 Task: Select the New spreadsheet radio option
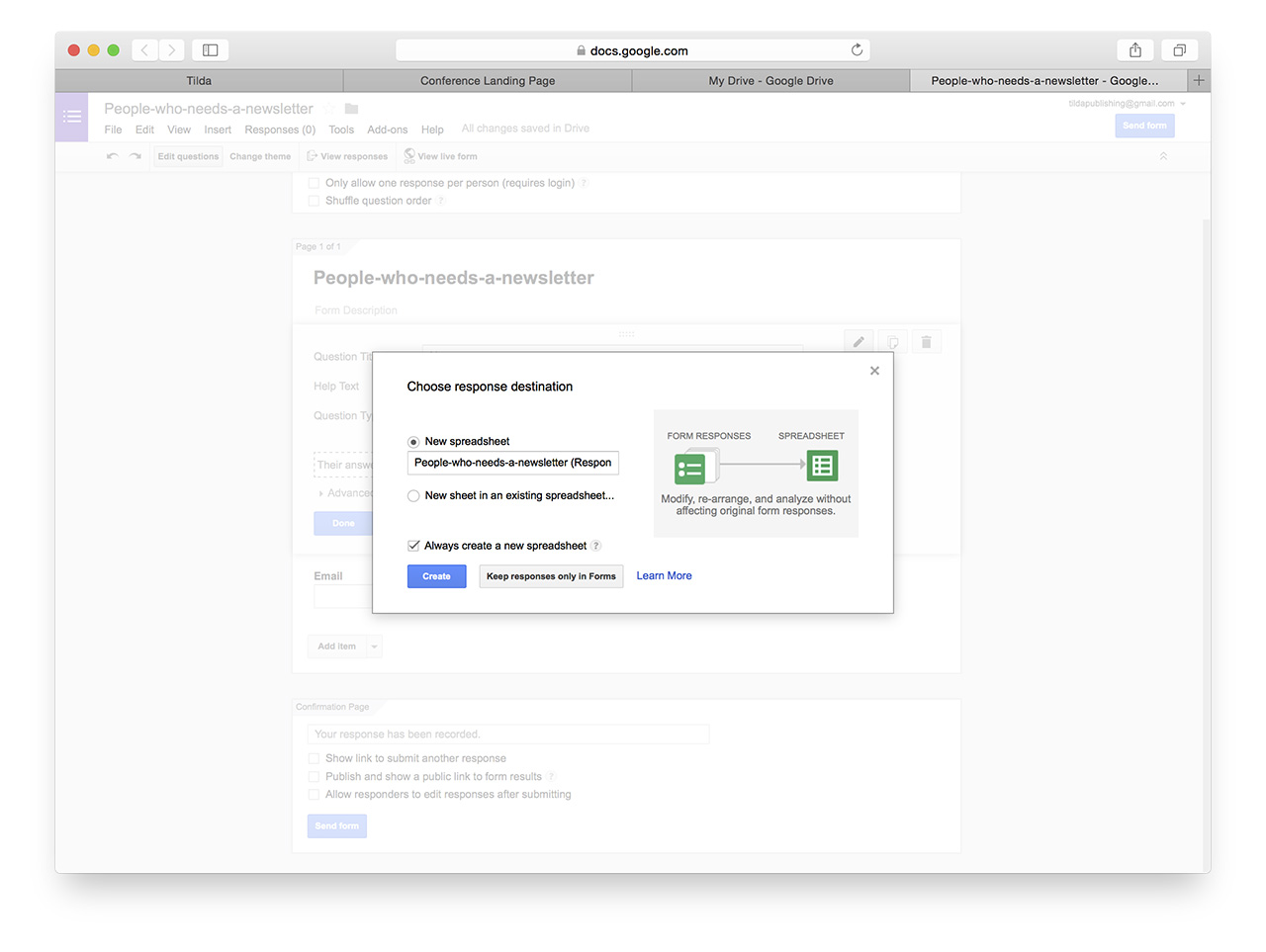pos(413,442)
